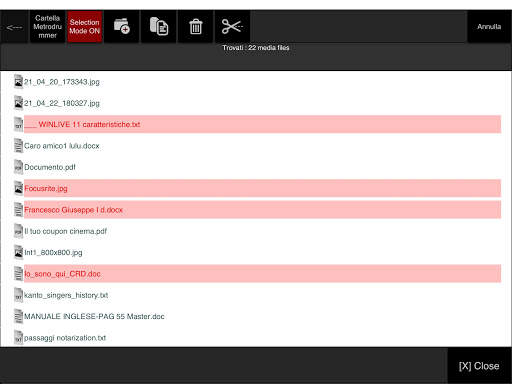This screenshot has width=512, height=384.
Task: Create a new folder with plus icon
Action: click(x=122, y=27)
